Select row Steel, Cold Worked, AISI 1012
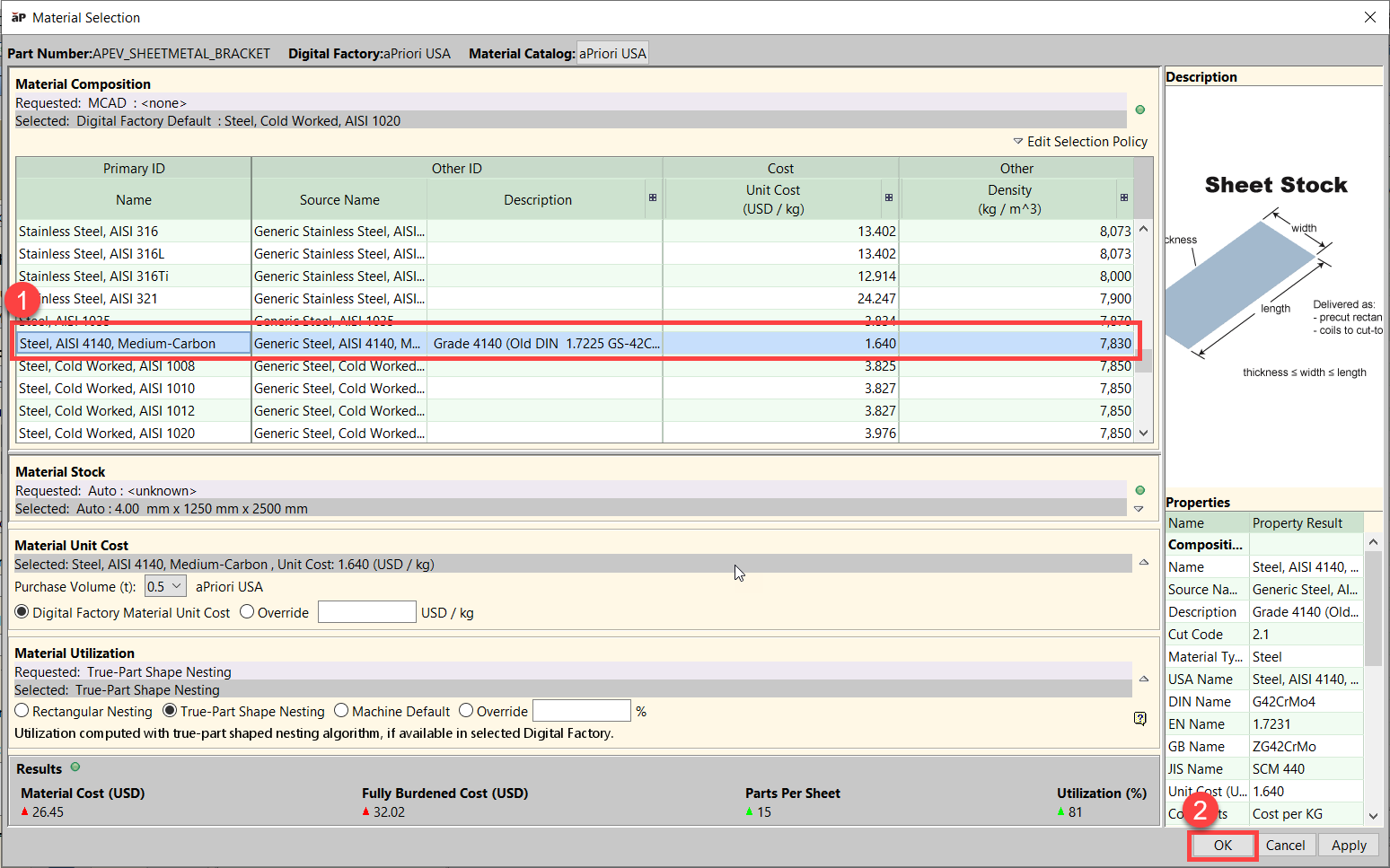The height and width of the screenshot is (868, 1390). point(575,410)
